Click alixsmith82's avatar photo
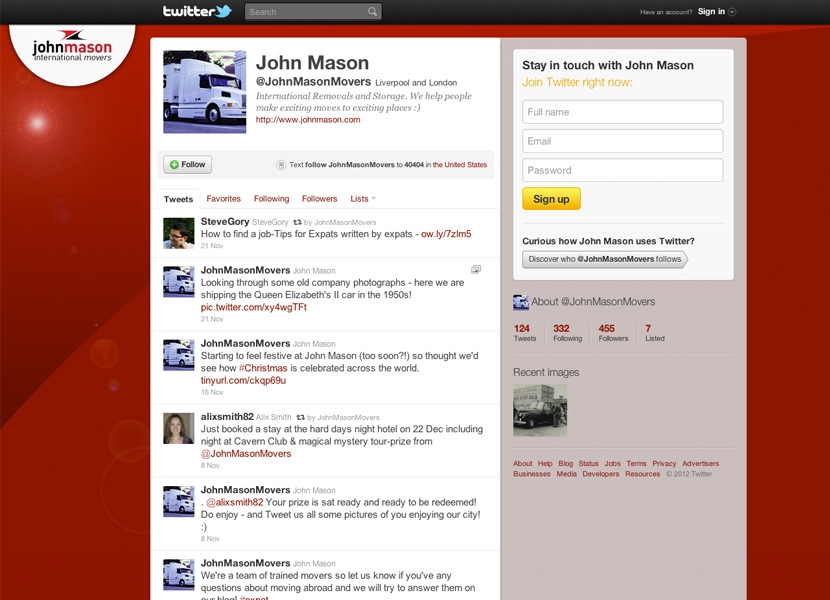830x600 pixels. click(x=178, y=428)
